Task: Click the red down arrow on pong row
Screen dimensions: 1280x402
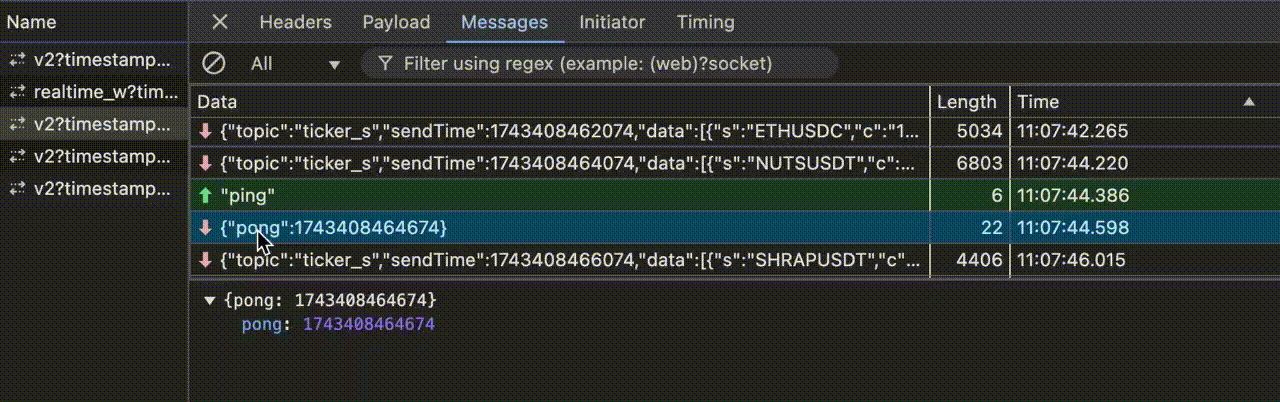Action: click(206, 229)
